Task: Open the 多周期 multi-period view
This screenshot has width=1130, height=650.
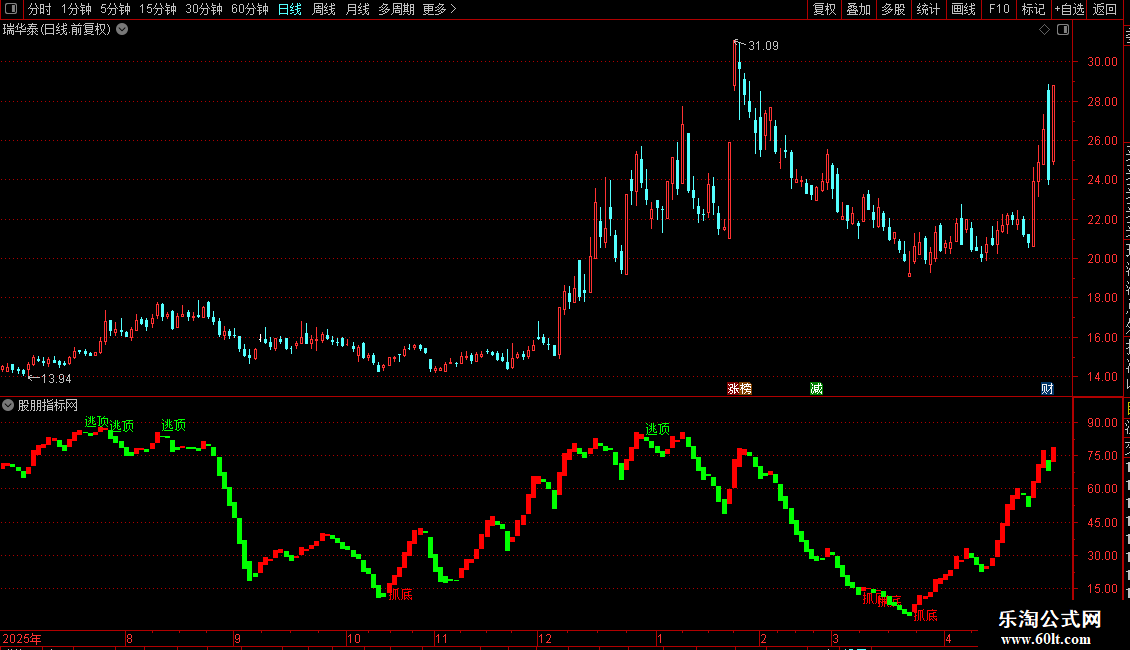Action: pos(396,9)
